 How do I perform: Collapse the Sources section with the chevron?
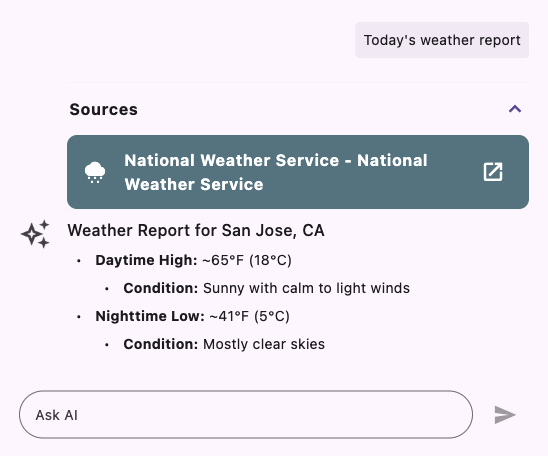coord(515,109)
